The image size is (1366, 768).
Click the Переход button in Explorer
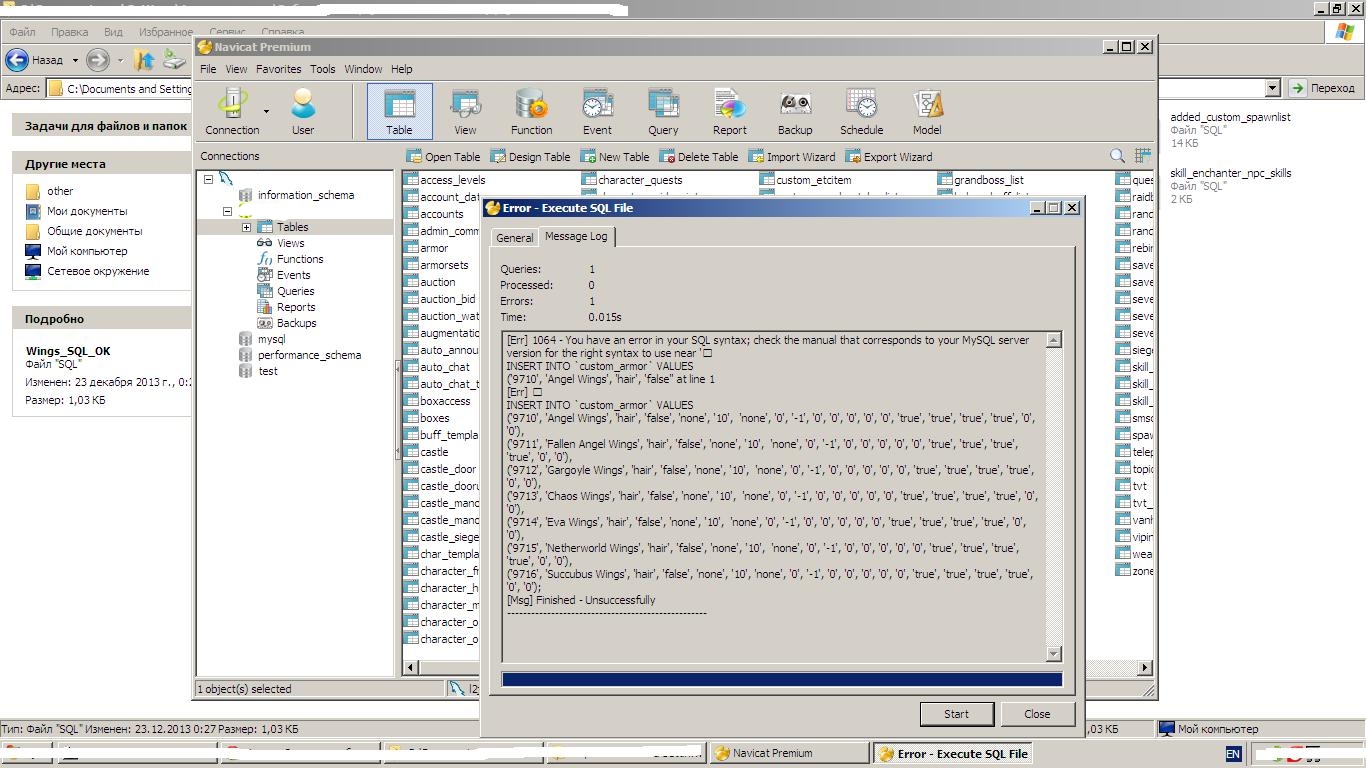point(1322,88)
